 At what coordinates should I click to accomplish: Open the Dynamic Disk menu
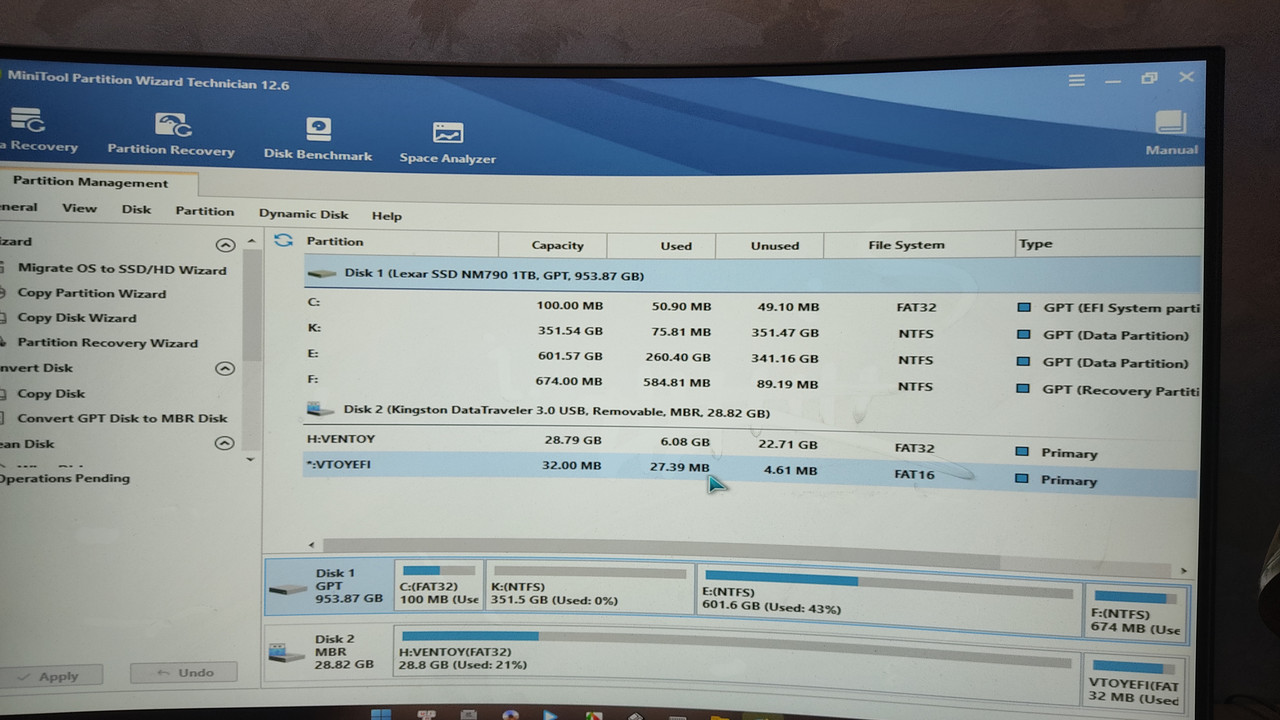(303, 214)
